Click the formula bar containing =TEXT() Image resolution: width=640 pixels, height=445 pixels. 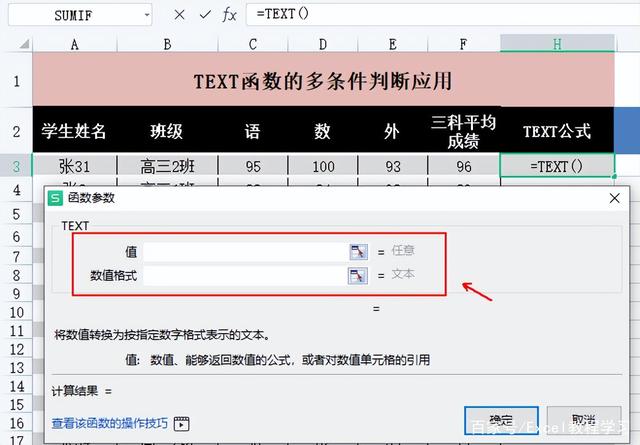coord(442,15)
